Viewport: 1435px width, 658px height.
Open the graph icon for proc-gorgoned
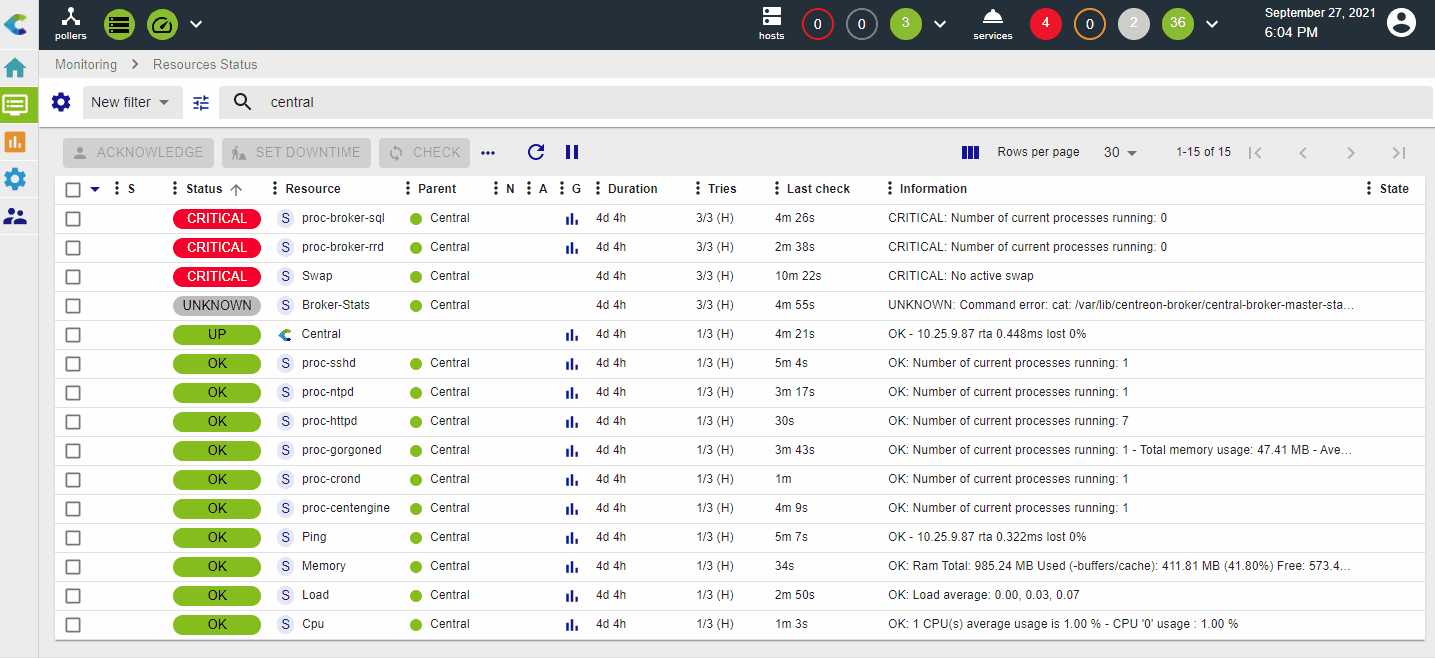click(571, 451)
